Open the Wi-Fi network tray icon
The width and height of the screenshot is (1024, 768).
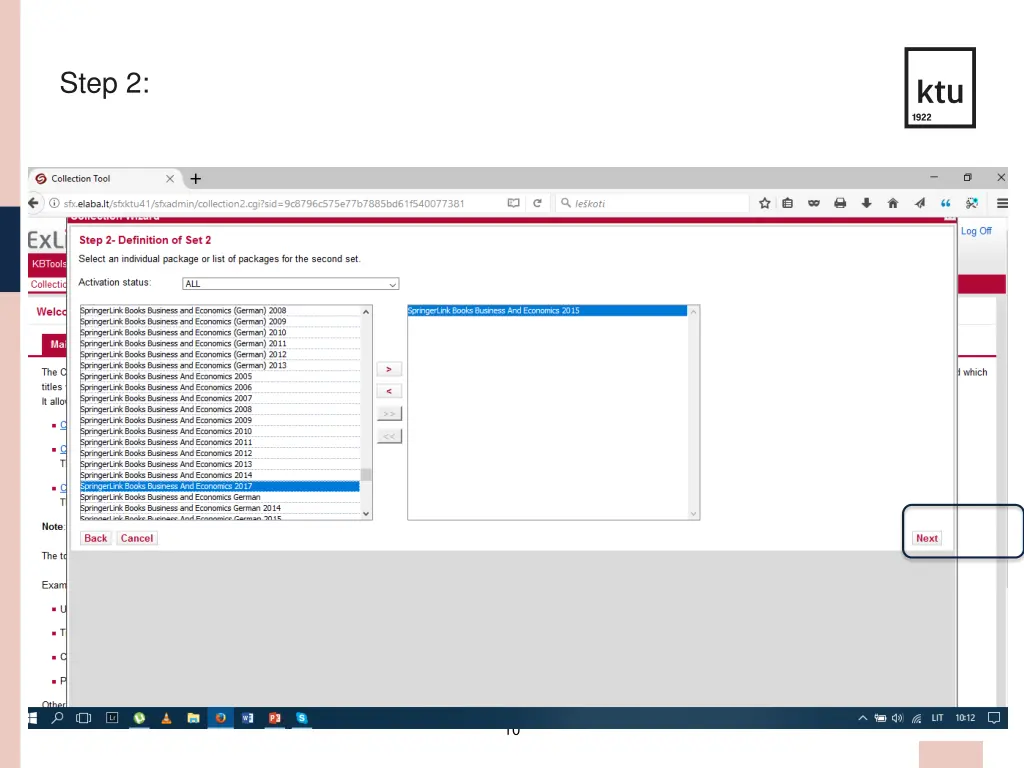(916, 718)
